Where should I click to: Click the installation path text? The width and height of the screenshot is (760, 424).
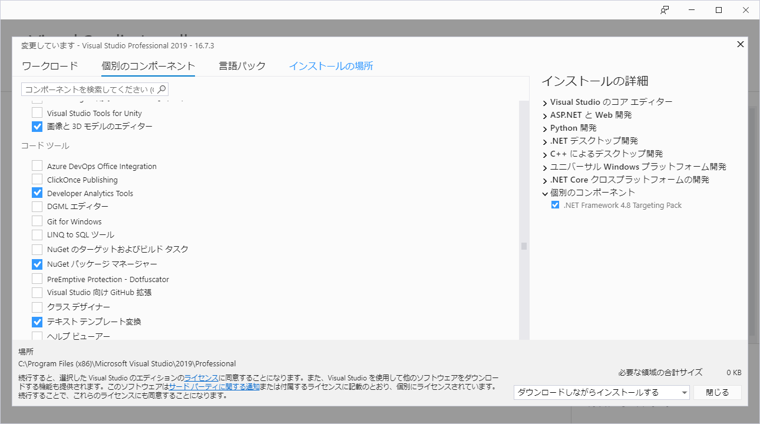[x=127, y=363]
